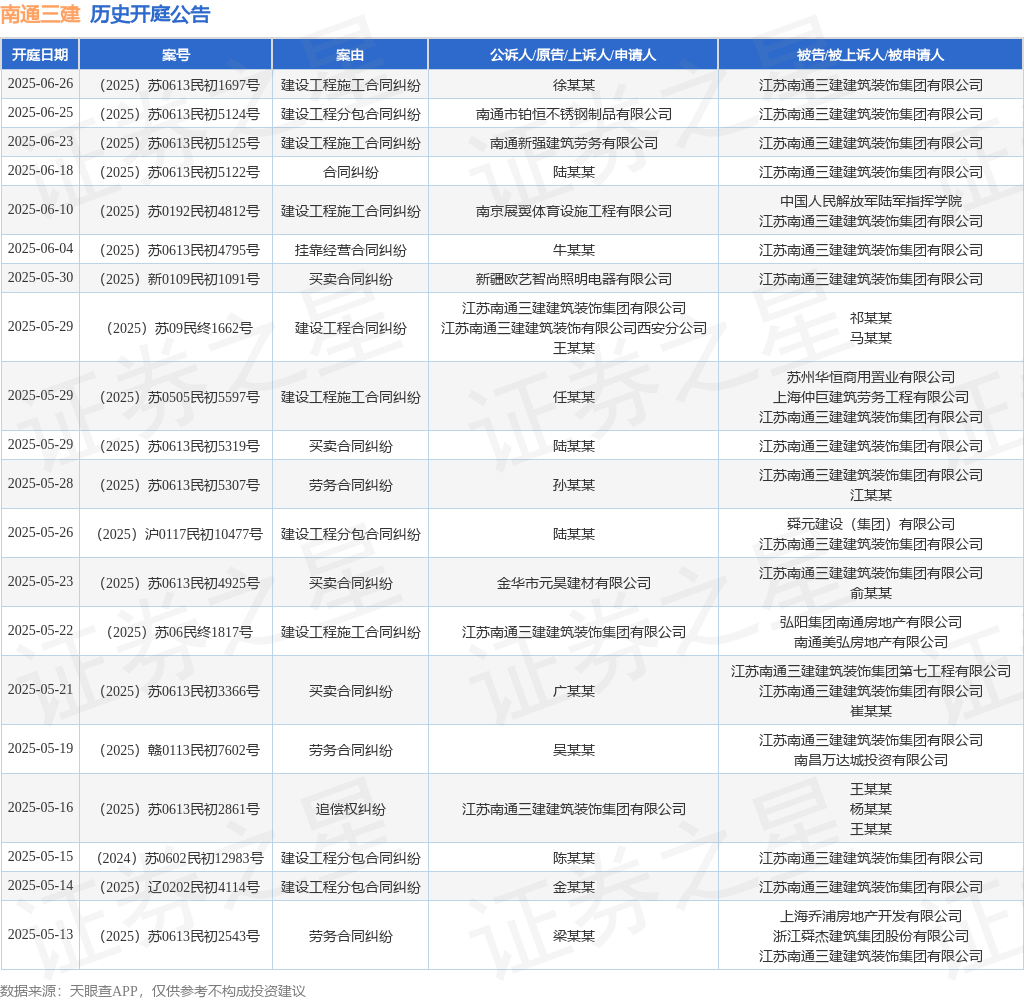Click appellant 江苏南通三建建筑装饰有限公司西安分公司
Viewport: 1024px width, 1000px height.
pyautogui.click(x=573, y=327)
